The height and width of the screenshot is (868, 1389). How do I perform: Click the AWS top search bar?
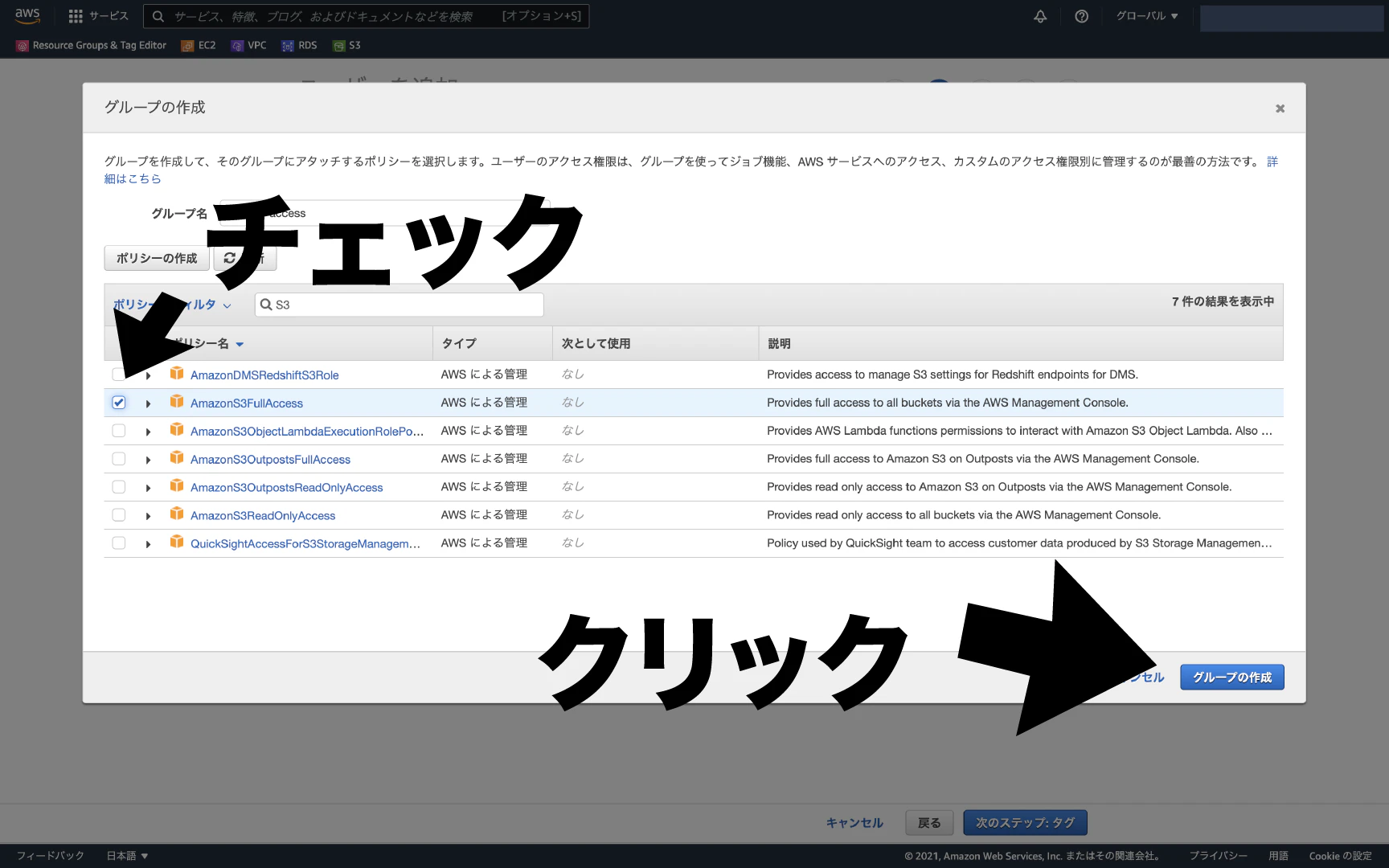click(366, 16)
